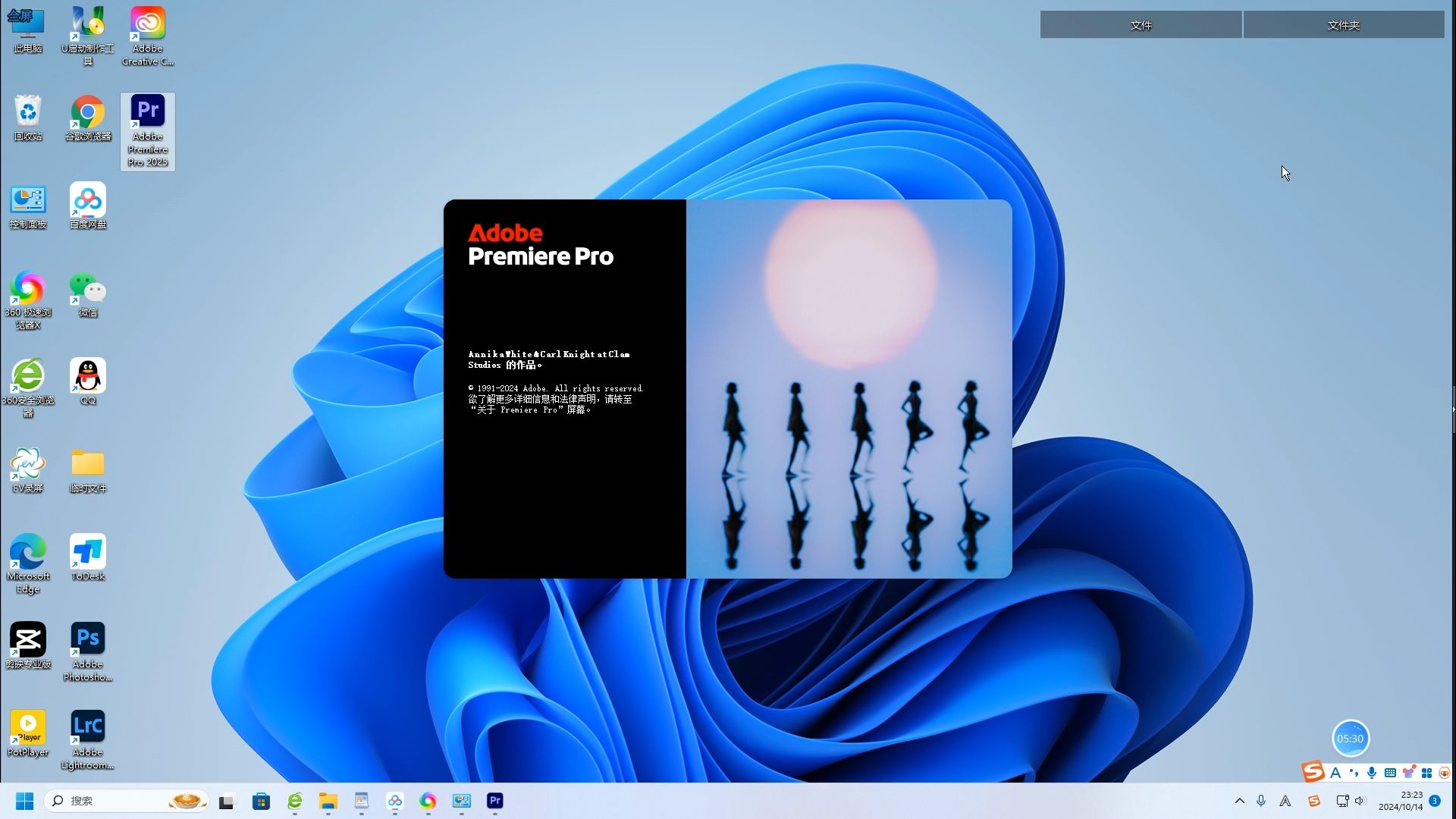Open the volume speaker tray icon
This screenshot has width=1456, height=819.
tap(1359, 801)
